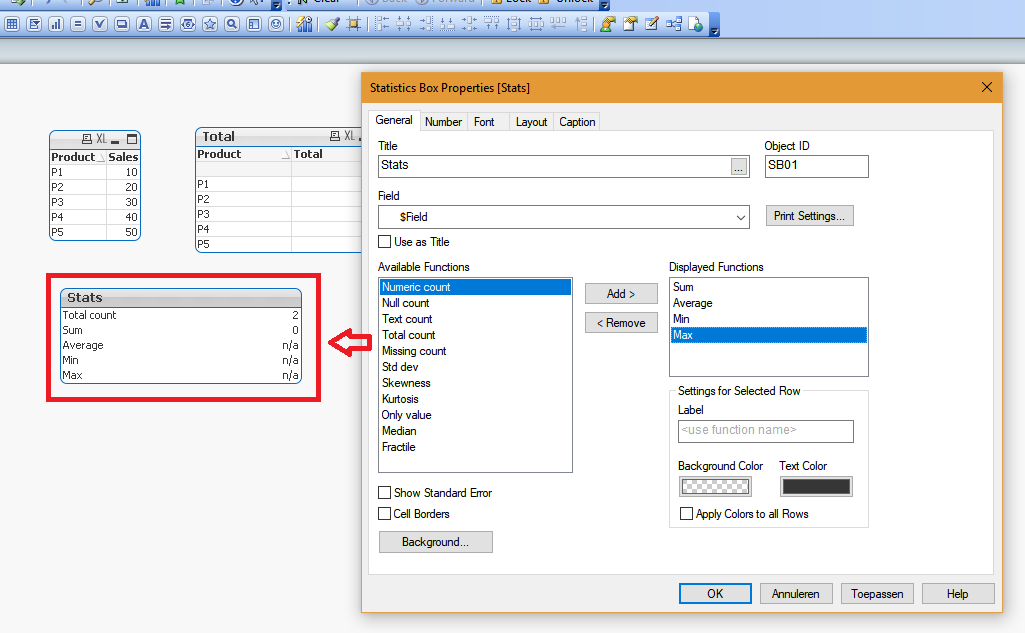Image resolution: width=1025 pixels, height=633 pixels.
Task: Click the star bookmark object toolbar icon
Action: 210,24
